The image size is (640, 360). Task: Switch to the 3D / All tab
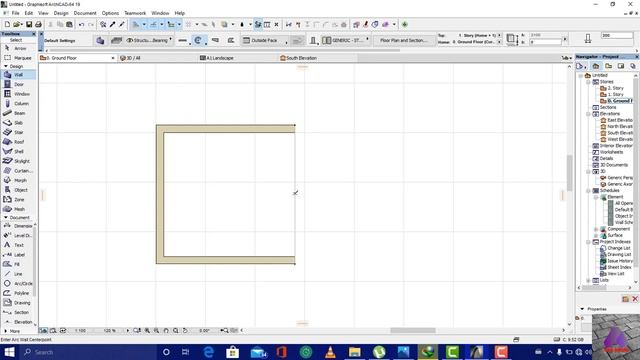pos(157,58)
